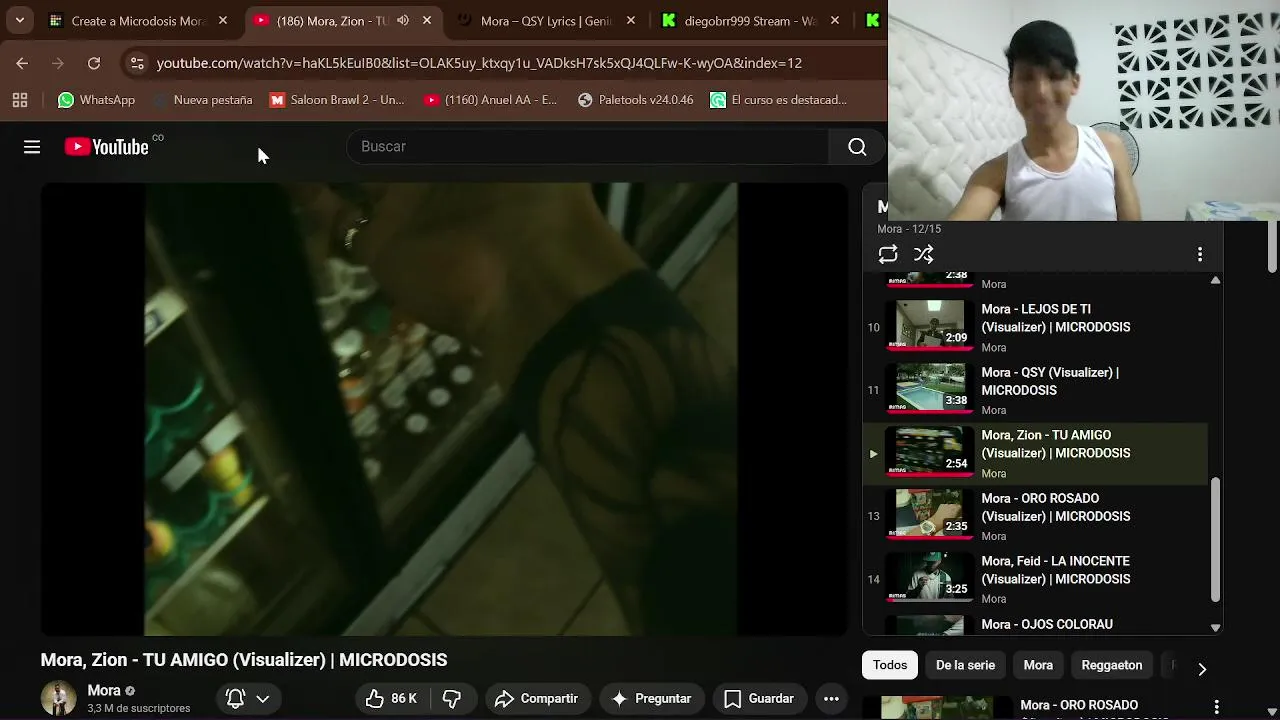Click LA INOCENTE thumbnail 3:25
Screen dimensions: 1280x720
point(930,576)
